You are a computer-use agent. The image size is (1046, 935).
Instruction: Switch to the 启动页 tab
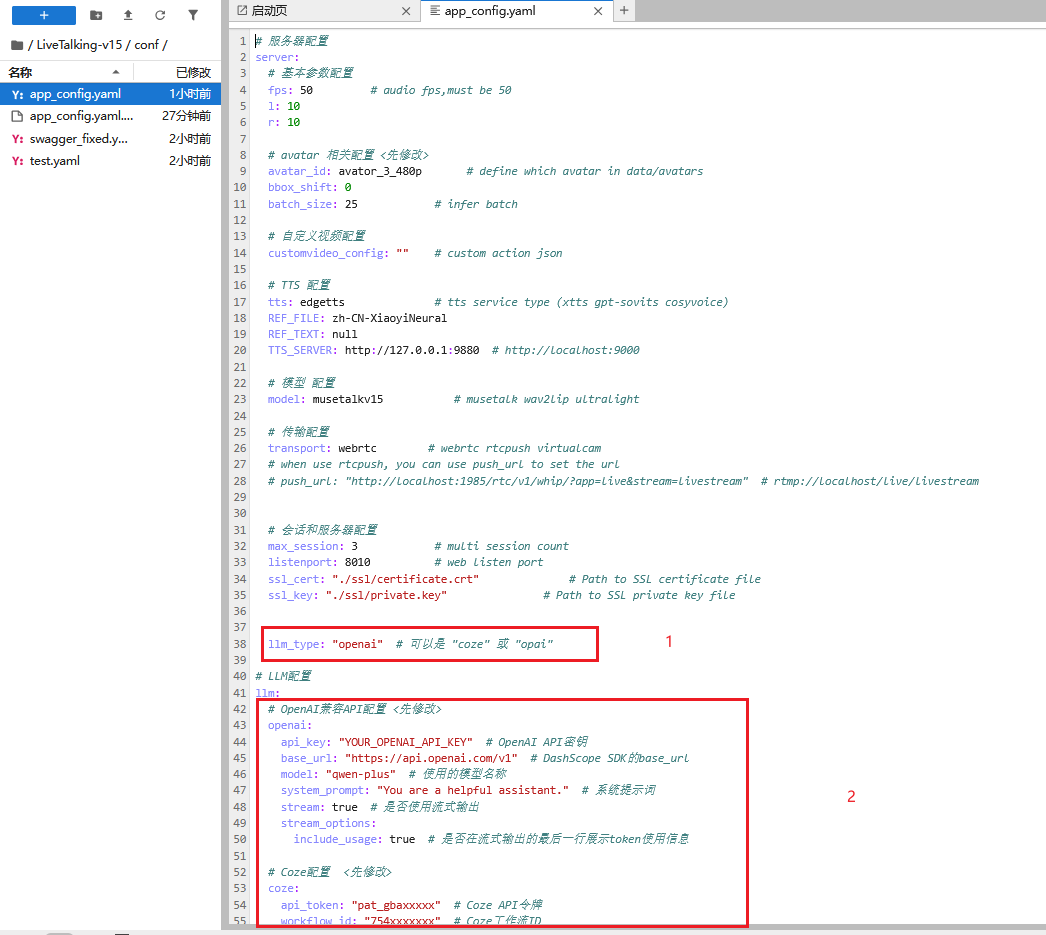coord(268,11)
